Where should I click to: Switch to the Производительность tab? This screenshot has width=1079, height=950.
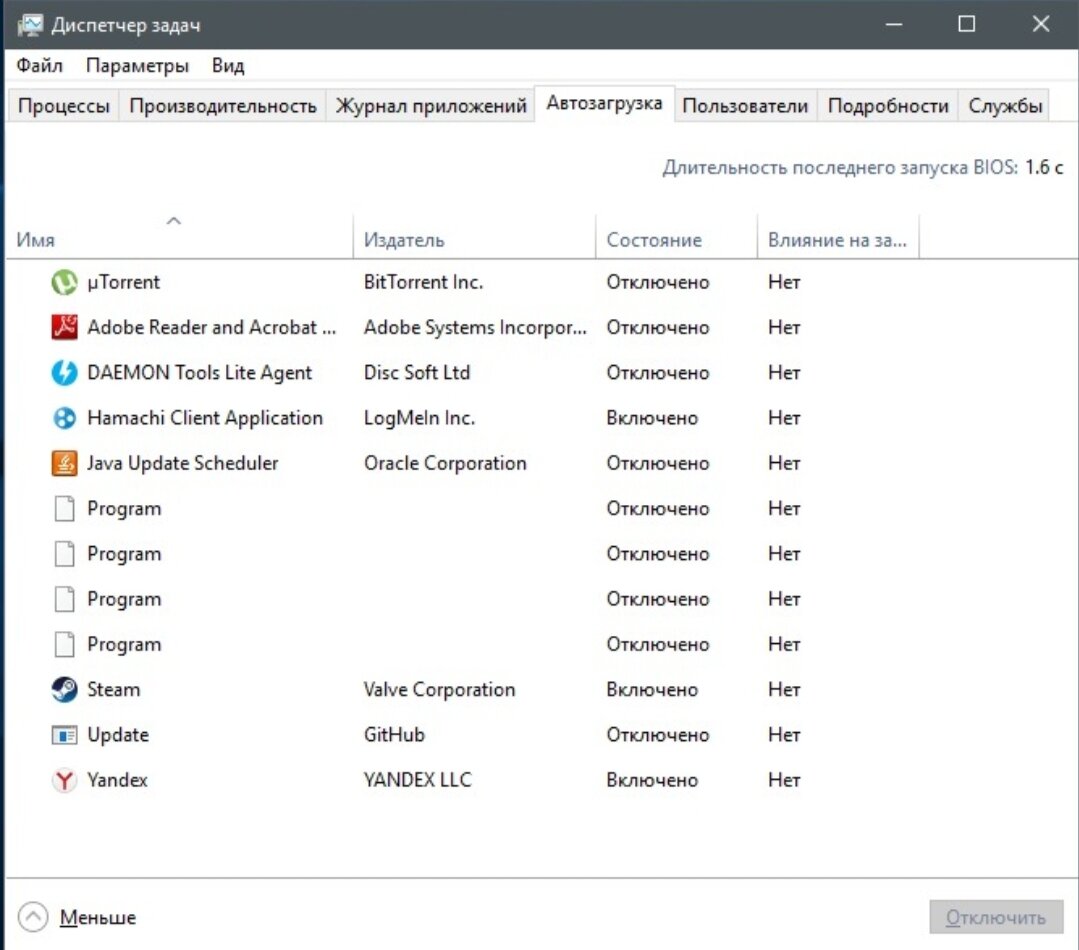pos(223,106)
